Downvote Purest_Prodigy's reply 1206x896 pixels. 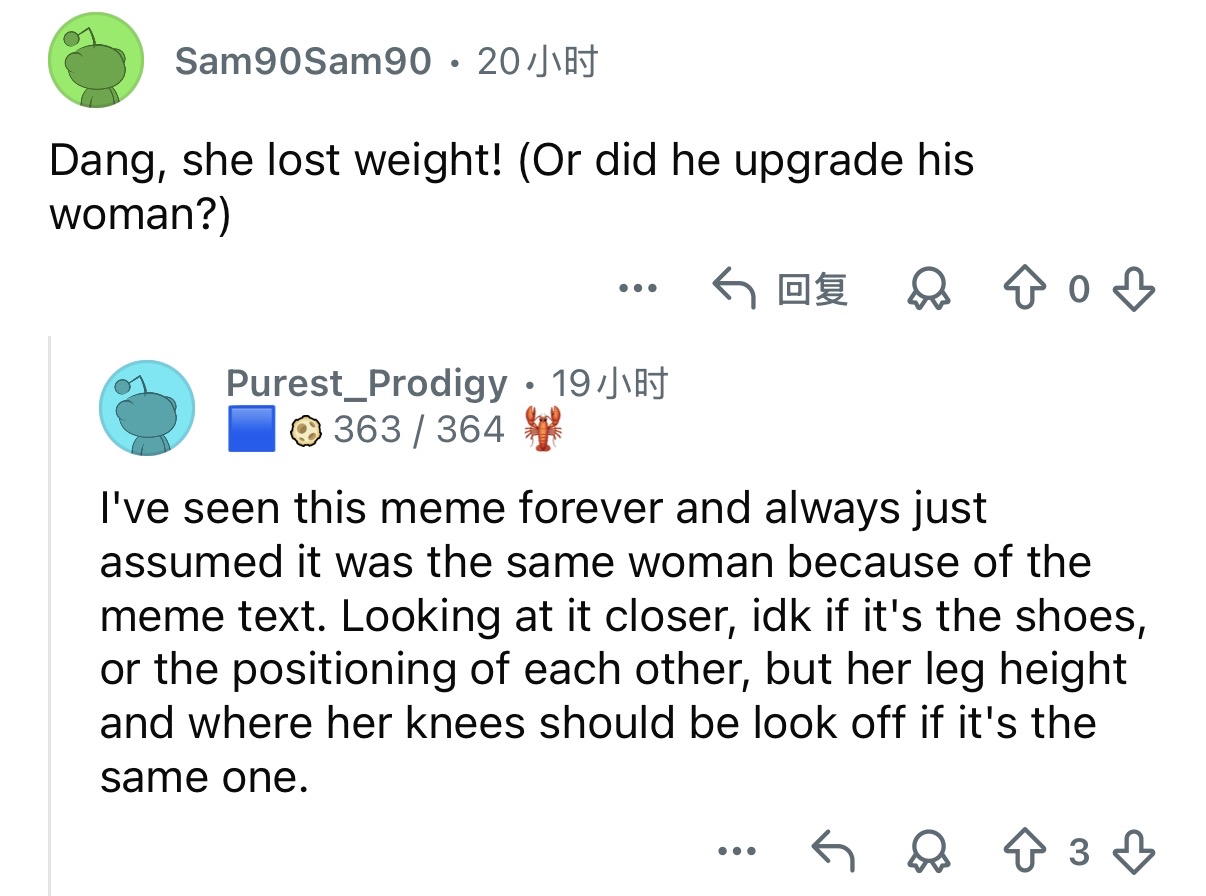pos(1134,852)
